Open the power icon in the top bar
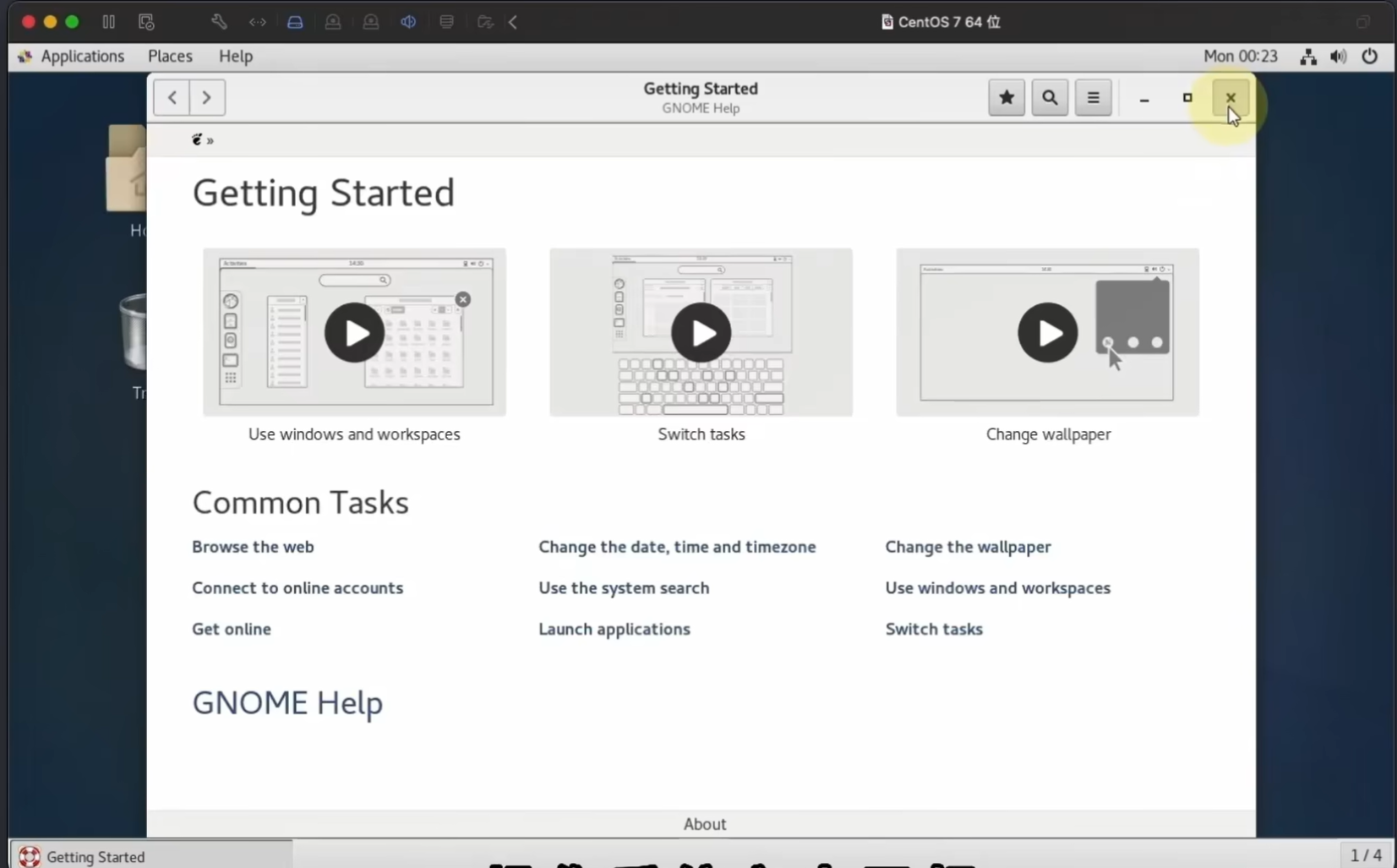The width and height of the screenshot is (1397, 868). [1371, 57]
